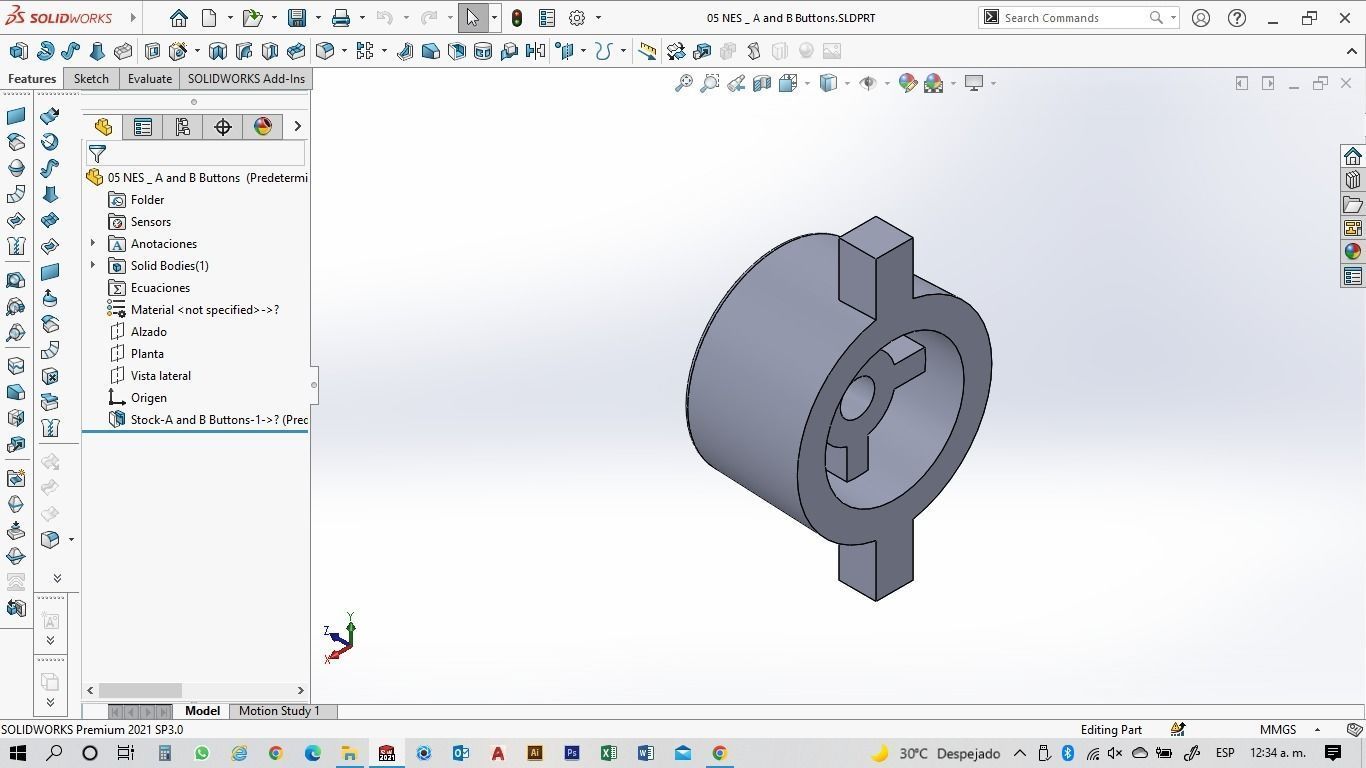Activate the Section View tool
The image size is (1366, 768).
(x=762, y=83)
